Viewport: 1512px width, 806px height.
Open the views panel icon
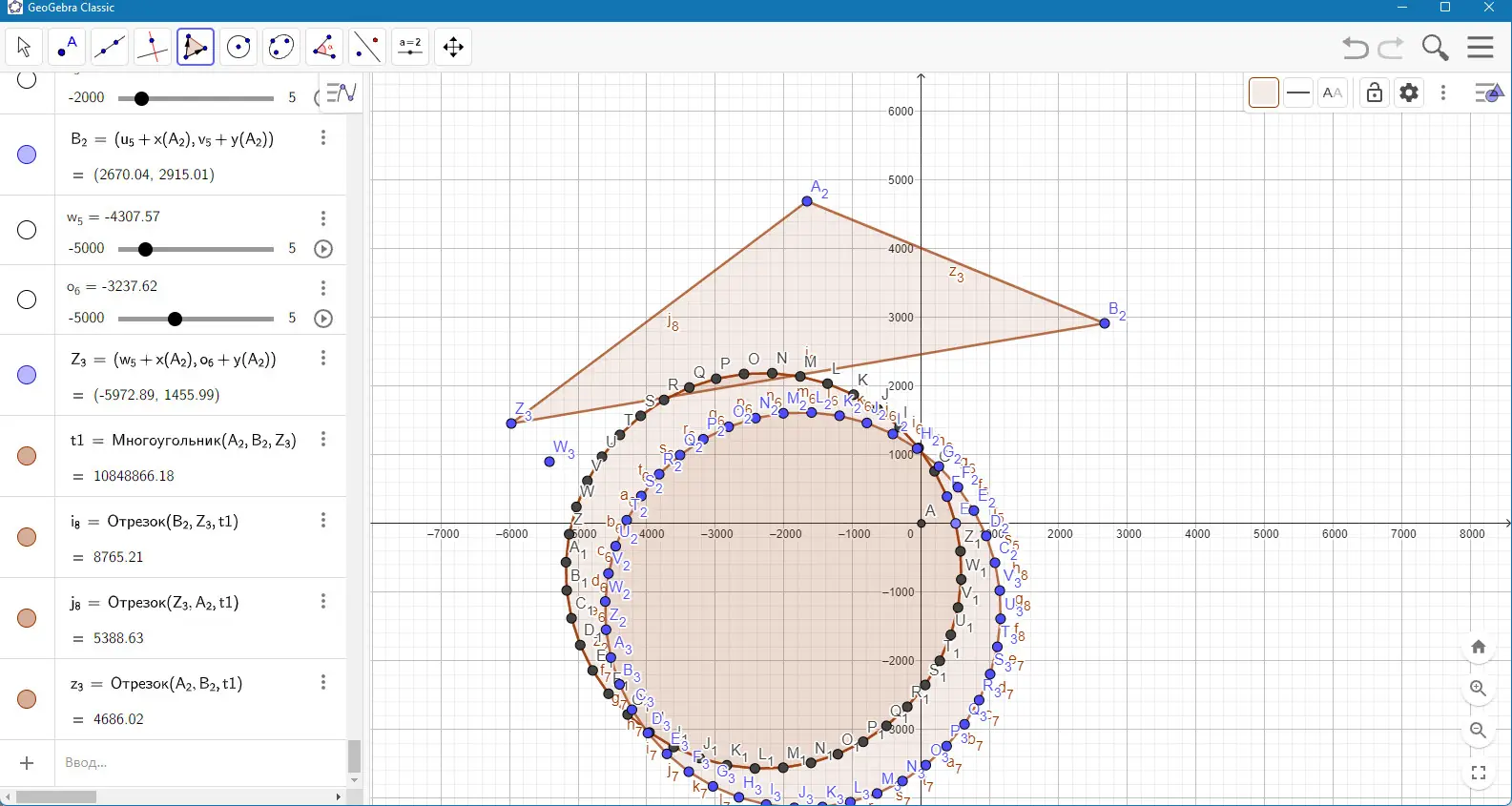coord(1489,93)
